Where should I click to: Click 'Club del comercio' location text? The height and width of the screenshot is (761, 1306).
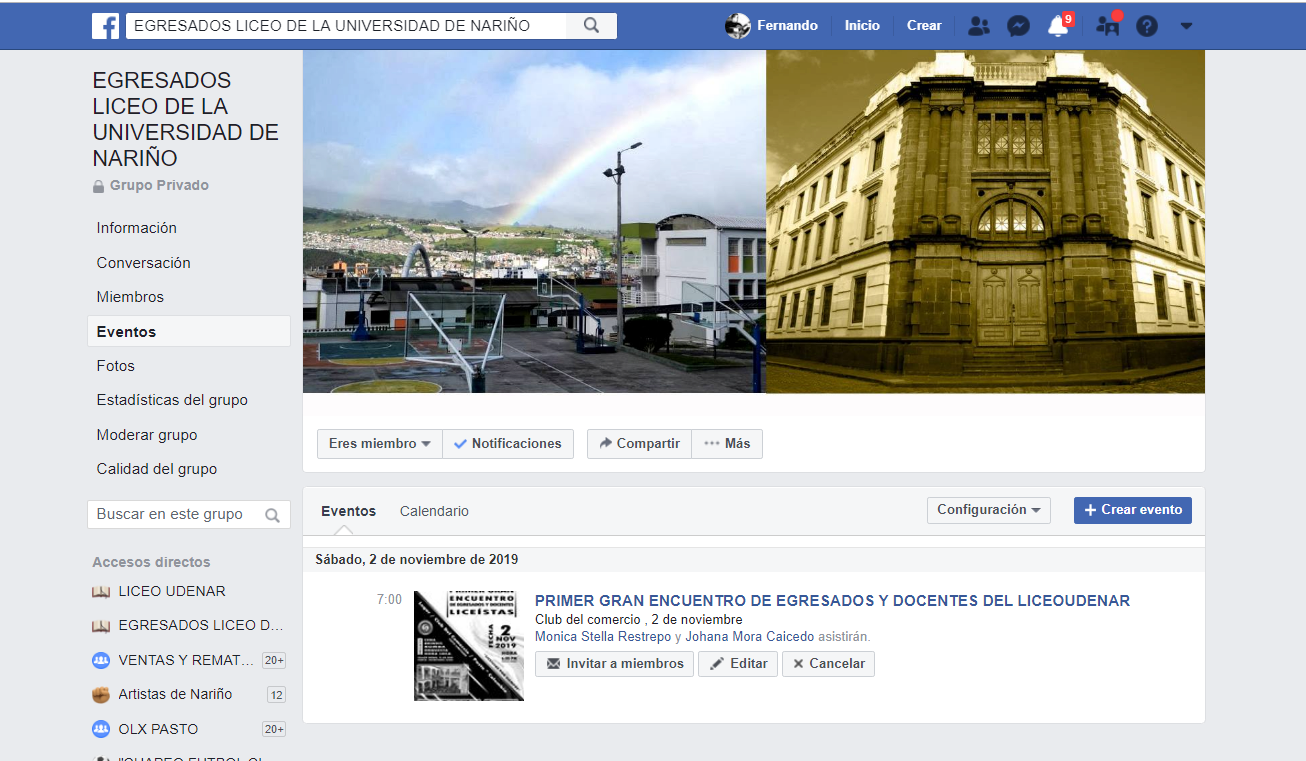tap(588, 620)
